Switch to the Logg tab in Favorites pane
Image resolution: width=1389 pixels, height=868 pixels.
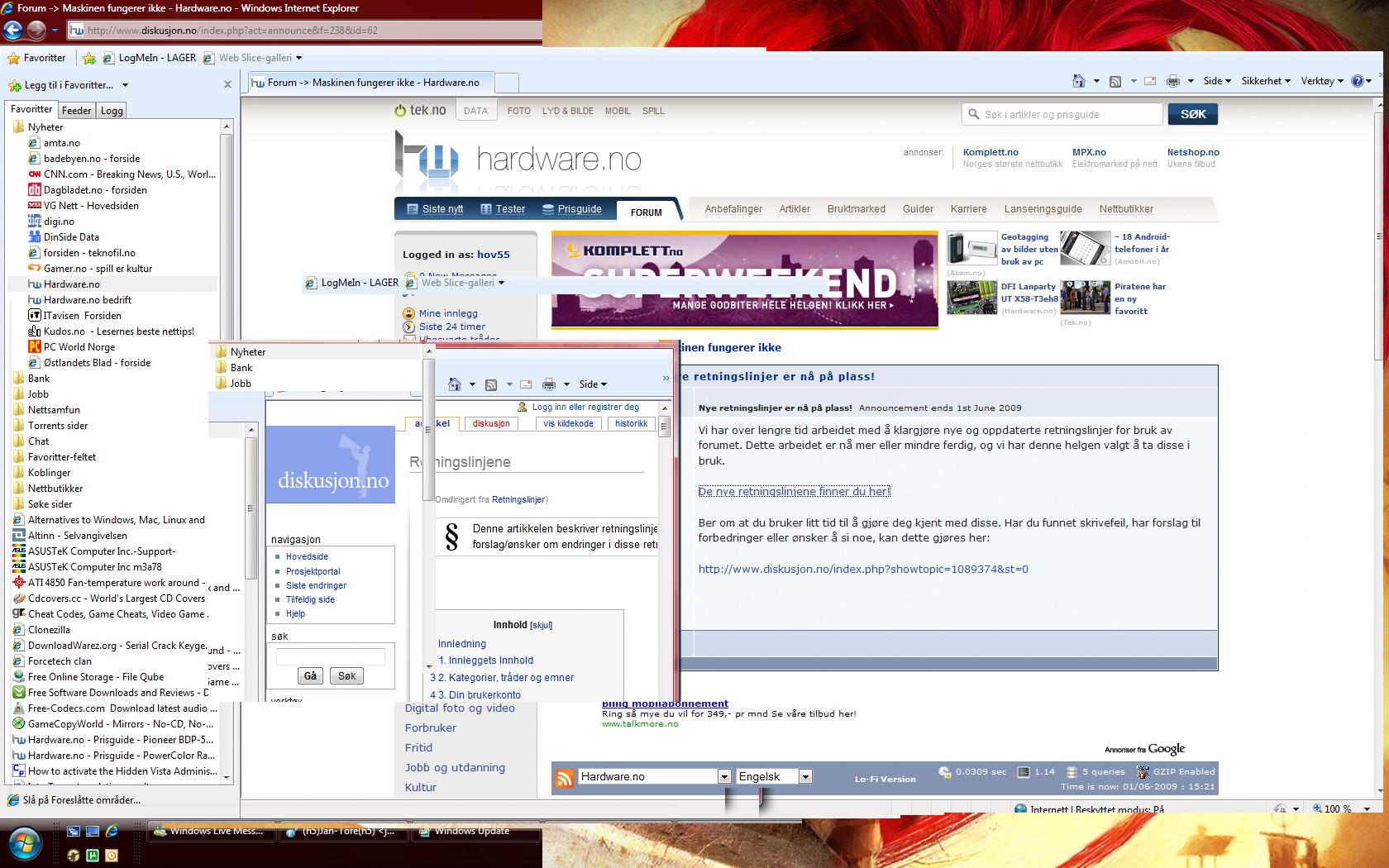[x=112, y=111]
